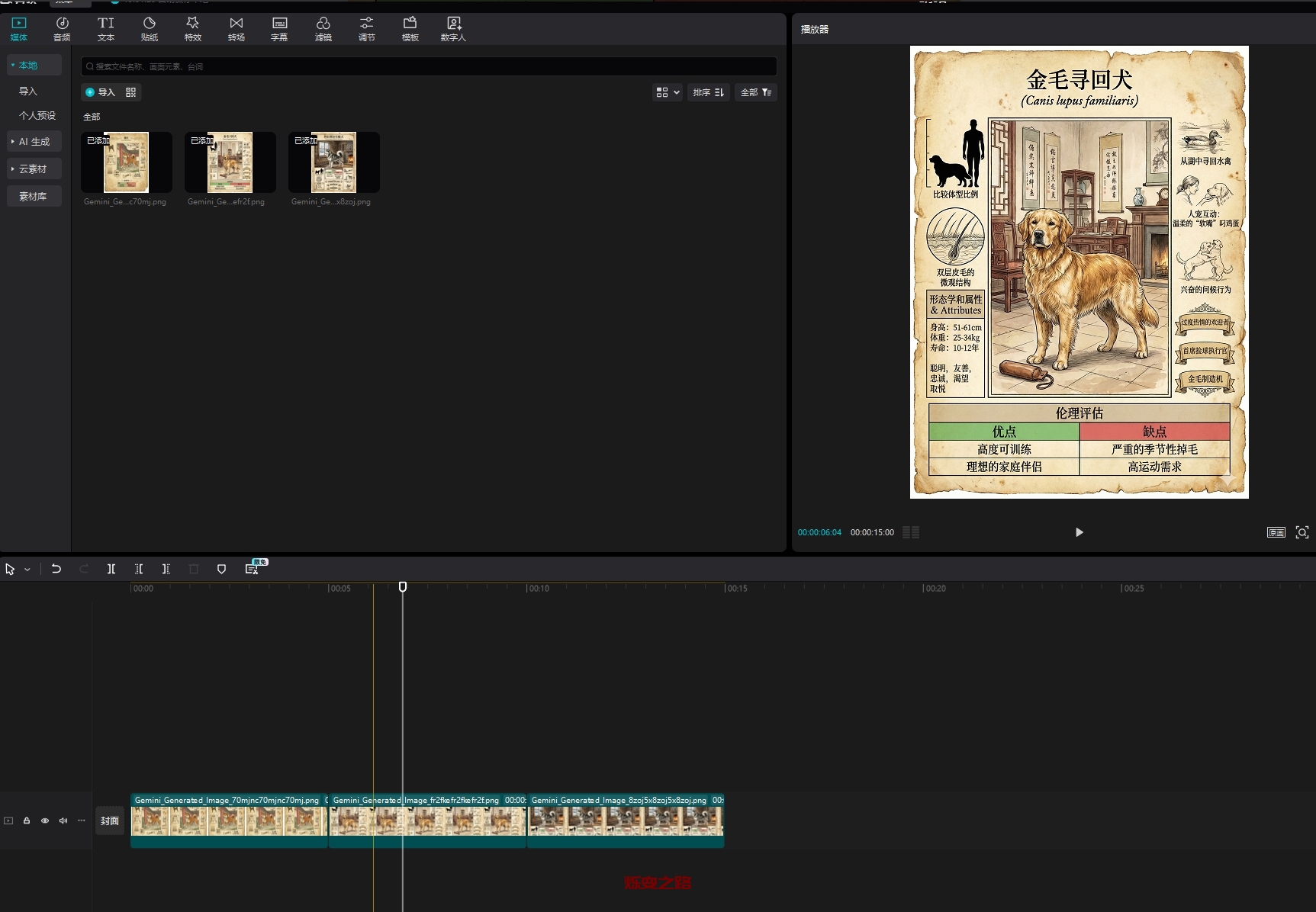Click the undo arrow icon
The image size is (1316, 912).
point(56,569)
